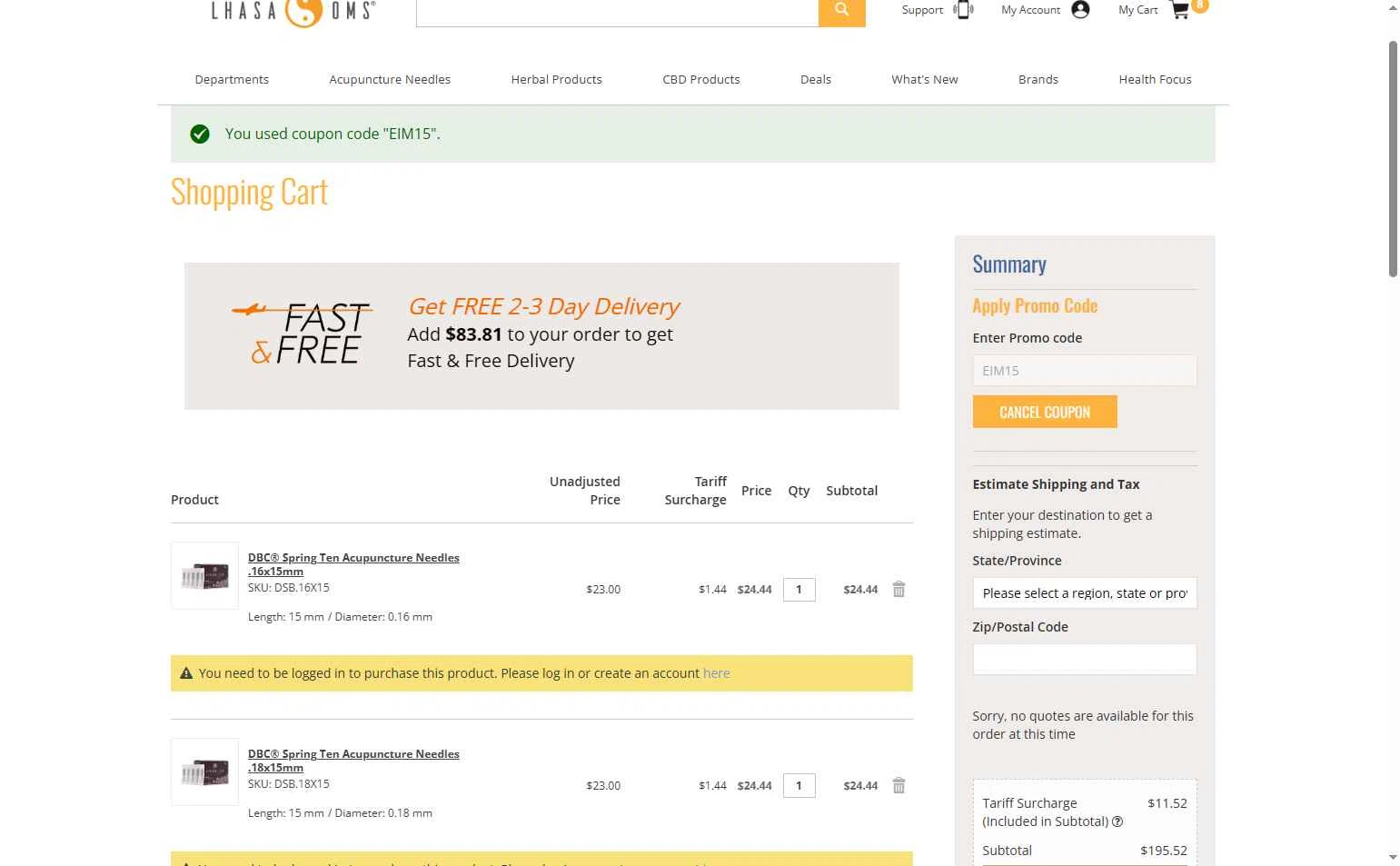Open the Deals menu item
Viewport: 1400px width, 866px height.
click(x=816, y=79)
